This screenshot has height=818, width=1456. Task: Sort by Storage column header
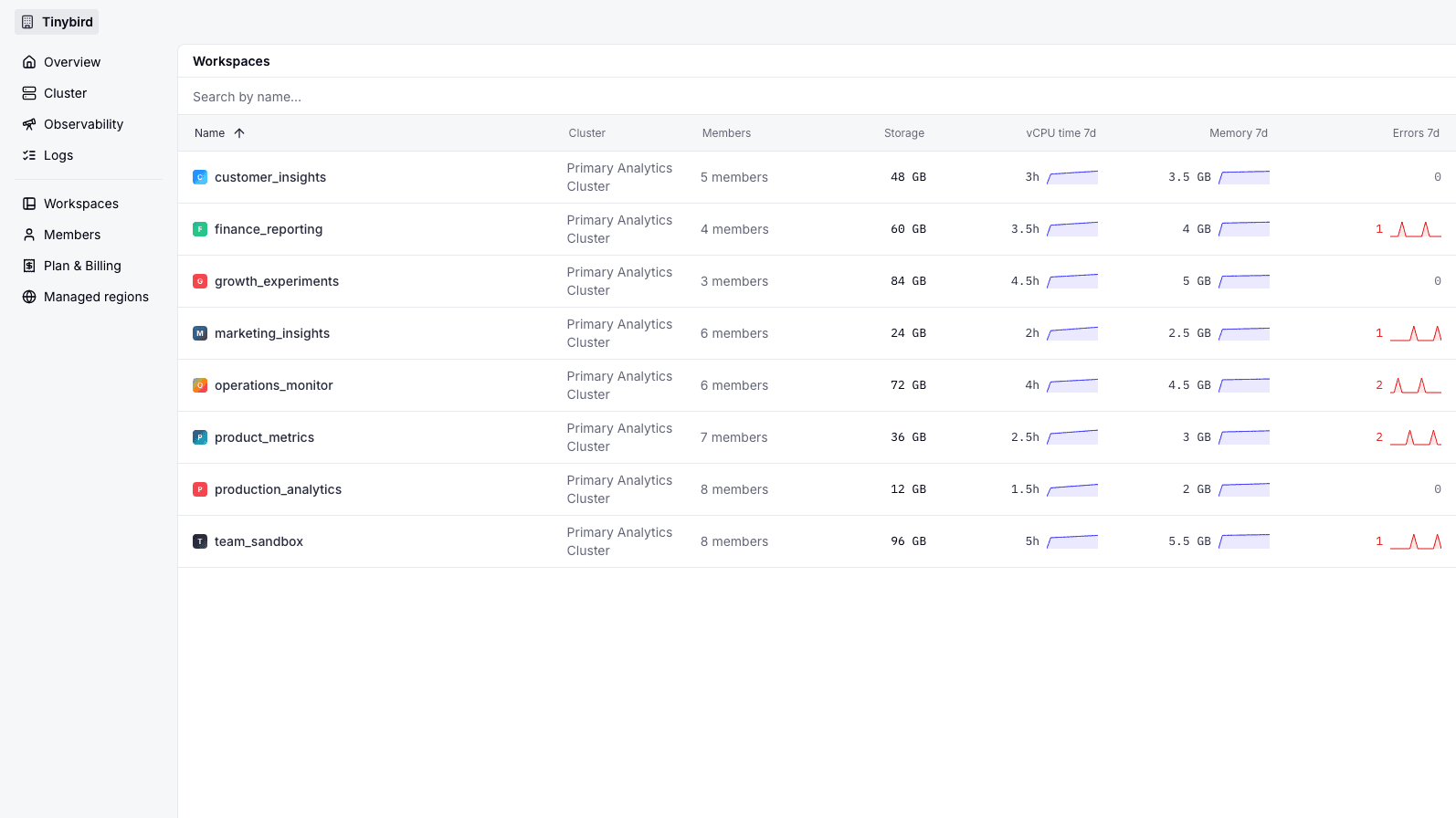904,133
